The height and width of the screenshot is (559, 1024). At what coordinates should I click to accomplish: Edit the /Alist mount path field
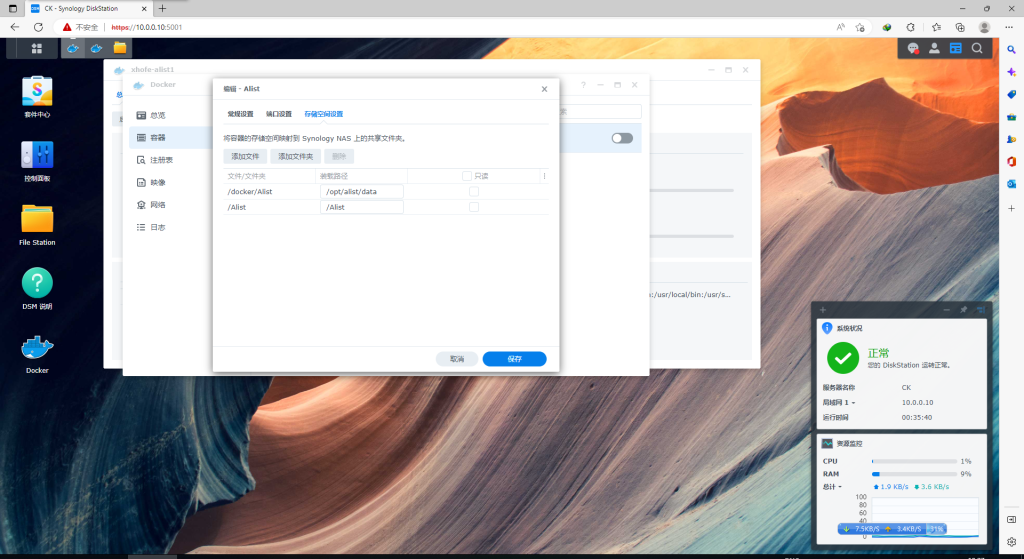tap(362, 207)
